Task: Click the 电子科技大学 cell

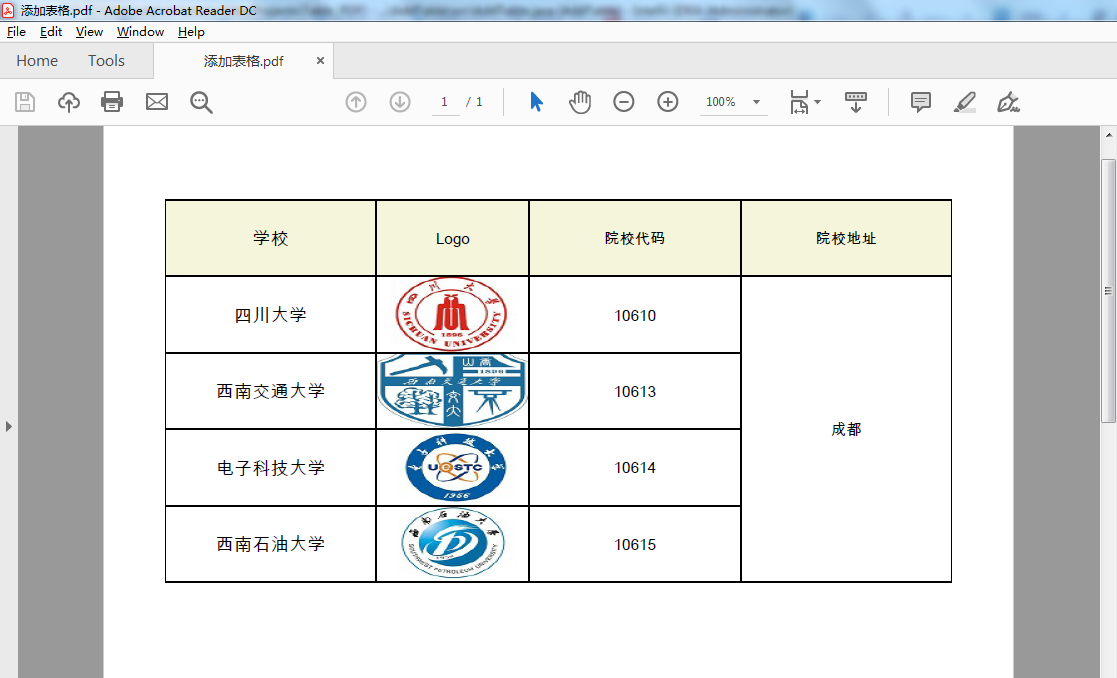Action: pyautogui.click(x=271, y=467)
